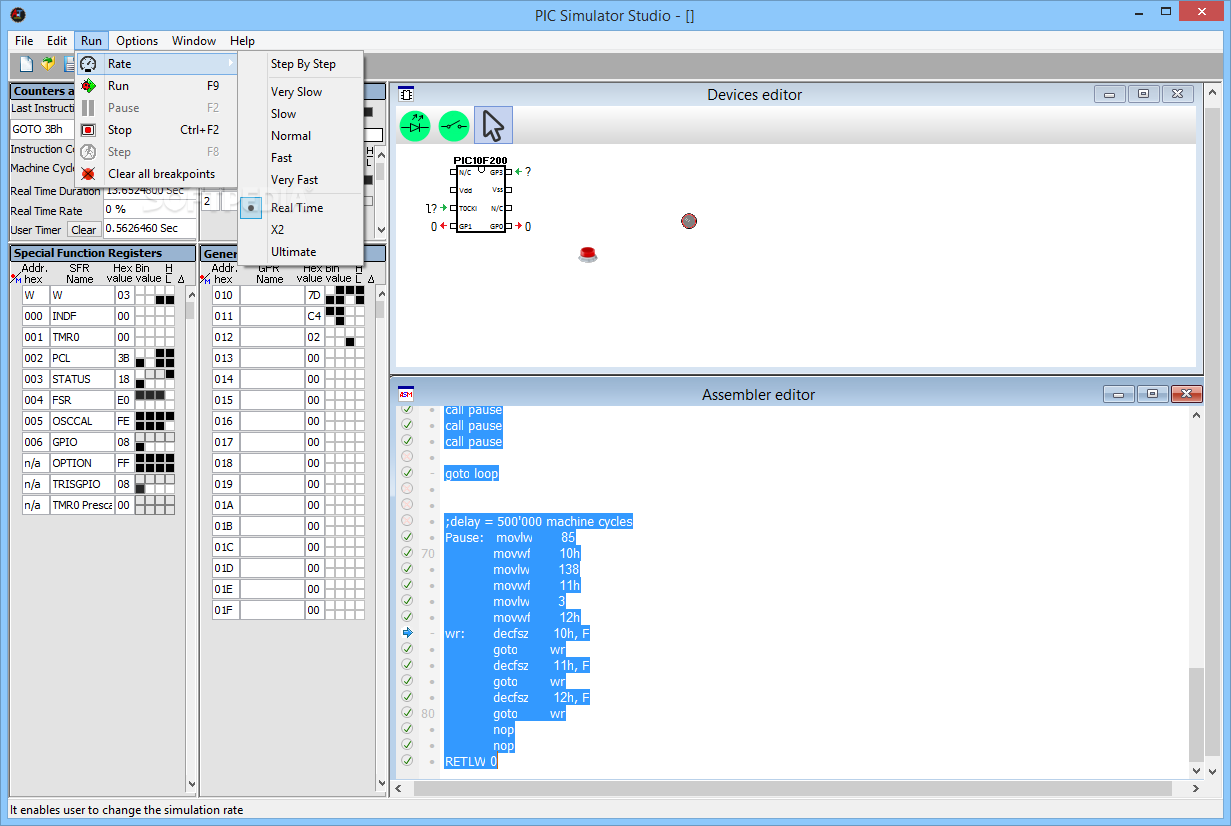Open the Help menu
This screenshot has height=826, width=1231.
242,41
